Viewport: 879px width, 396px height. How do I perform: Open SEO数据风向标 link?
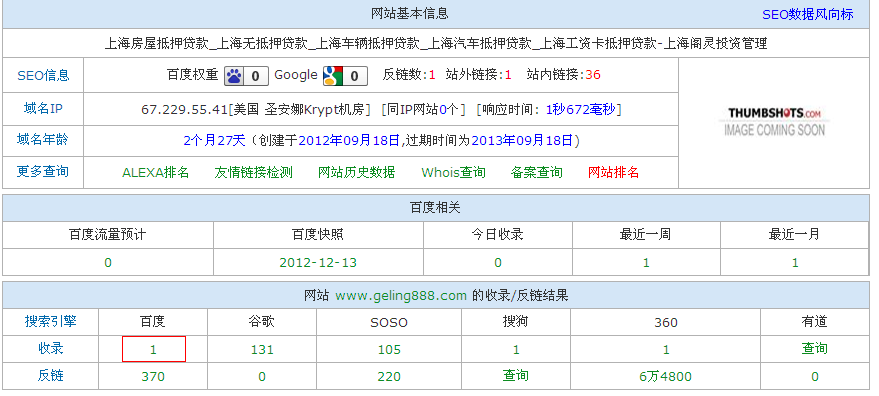pos(807,15)
